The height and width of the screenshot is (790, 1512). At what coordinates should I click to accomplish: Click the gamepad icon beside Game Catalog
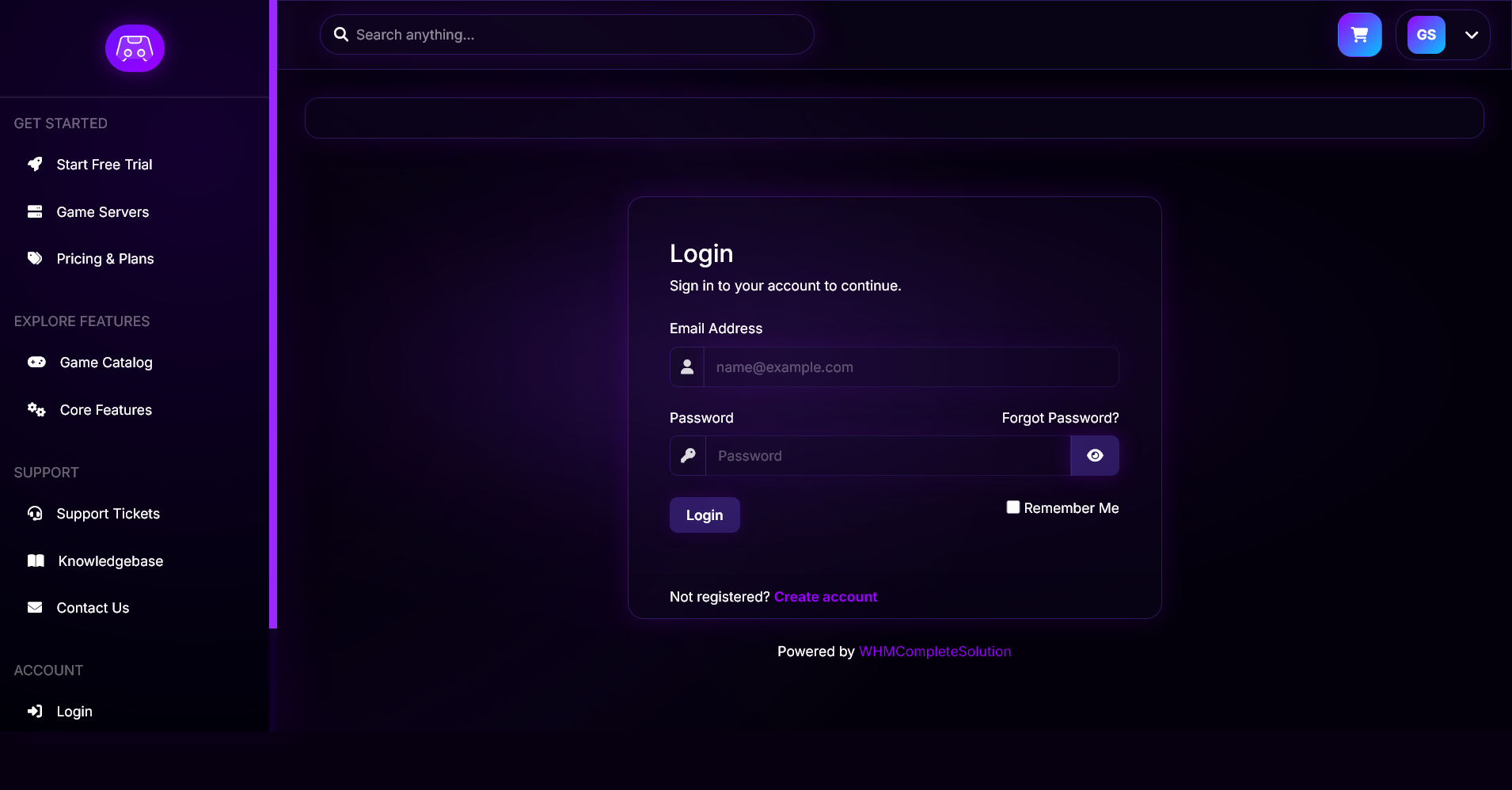pyautogui.click(x=36, y=362)
